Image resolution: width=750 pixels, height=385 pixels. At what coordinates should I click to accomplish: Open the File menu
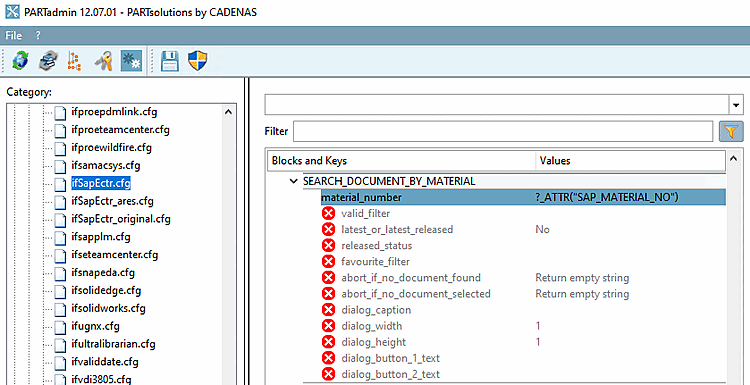[13, 36]
